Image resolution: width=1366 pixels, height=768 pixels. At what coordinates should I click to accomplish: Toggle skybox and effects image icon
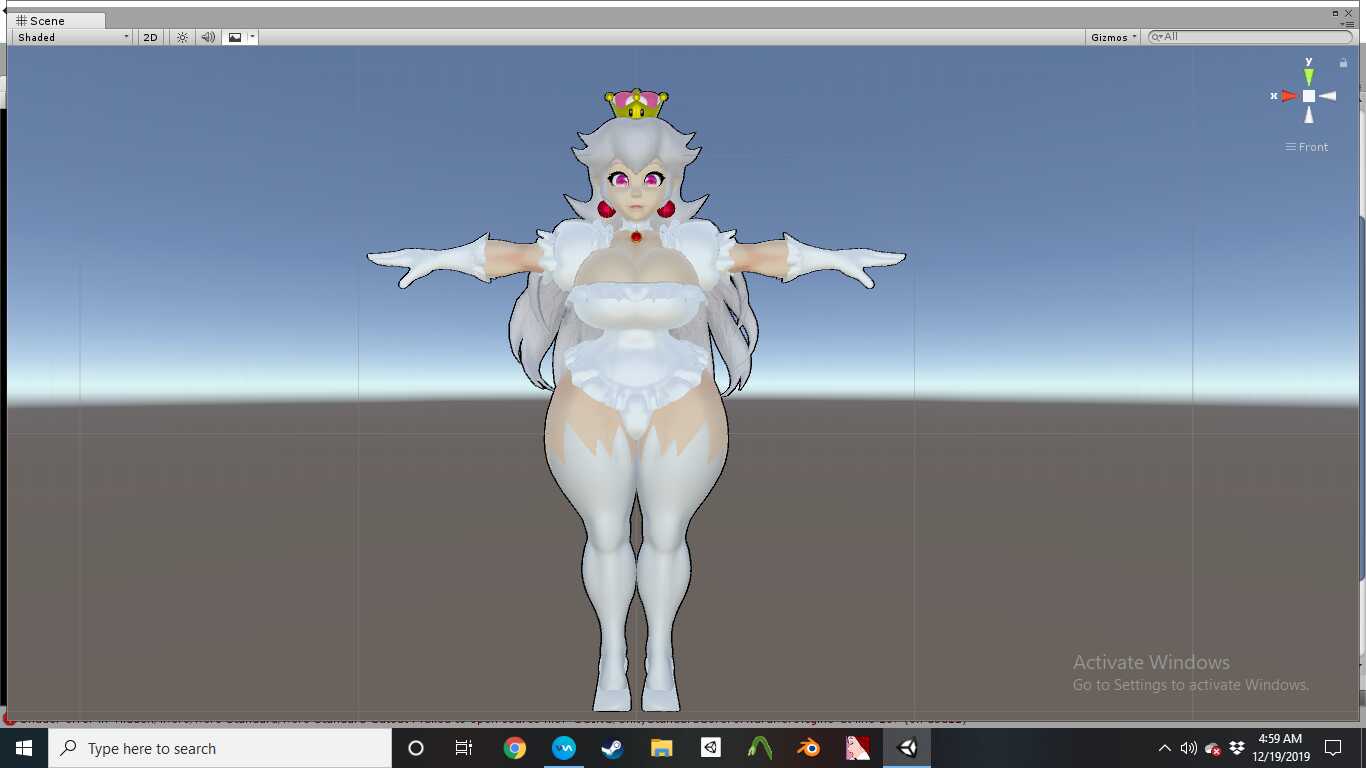click(235, 37)
